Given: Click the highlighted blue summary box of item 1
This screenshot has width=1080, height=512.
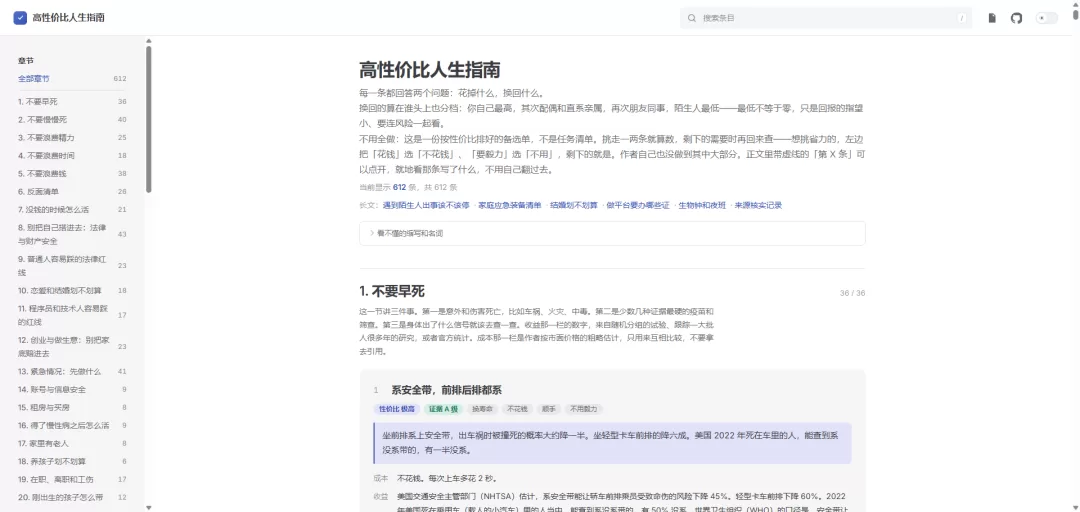Looking at the screenshot, I should (x=612, y=443).
